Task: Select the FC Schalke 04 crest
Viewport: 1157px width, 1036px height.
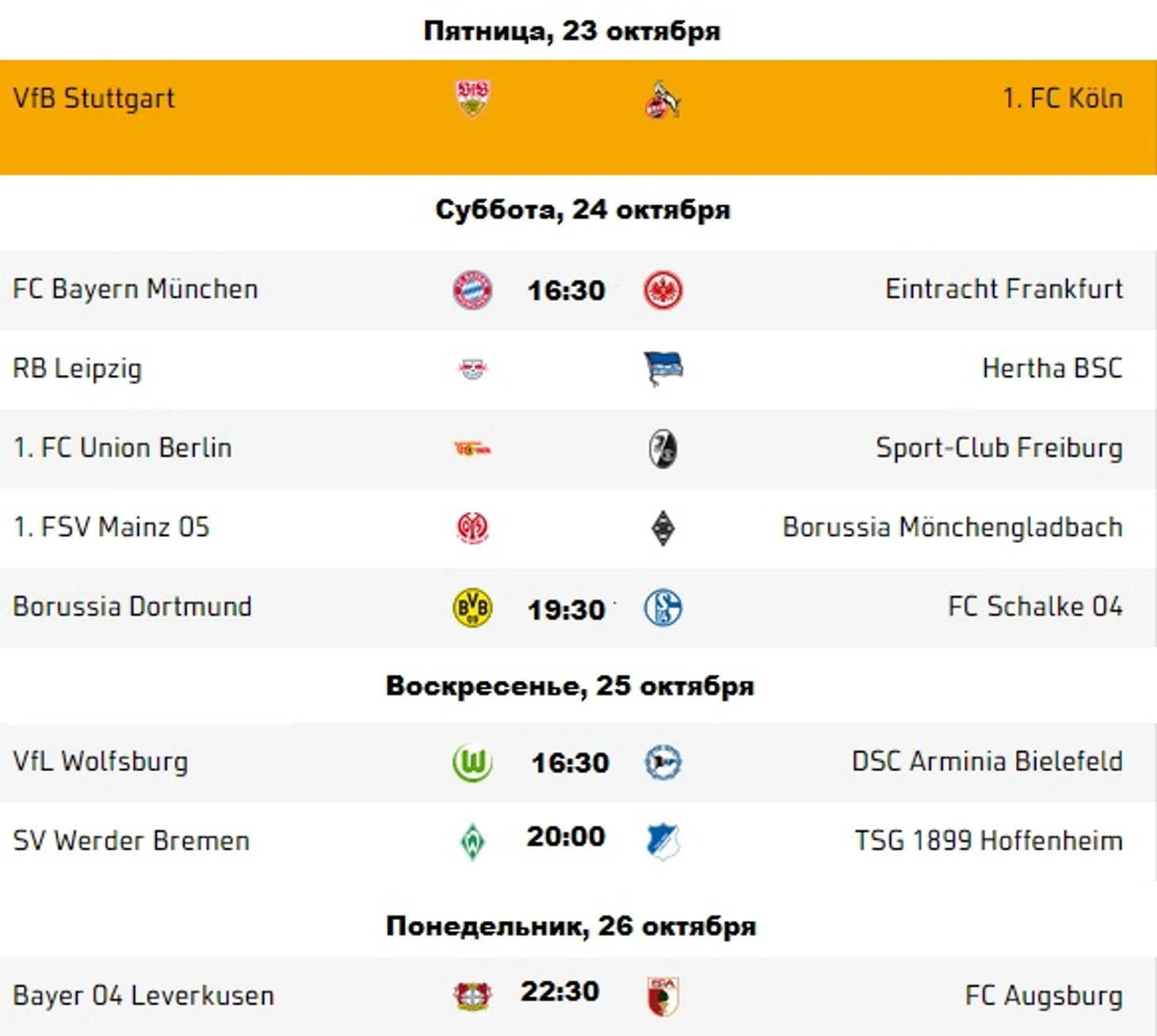Action: click(663, 608)
